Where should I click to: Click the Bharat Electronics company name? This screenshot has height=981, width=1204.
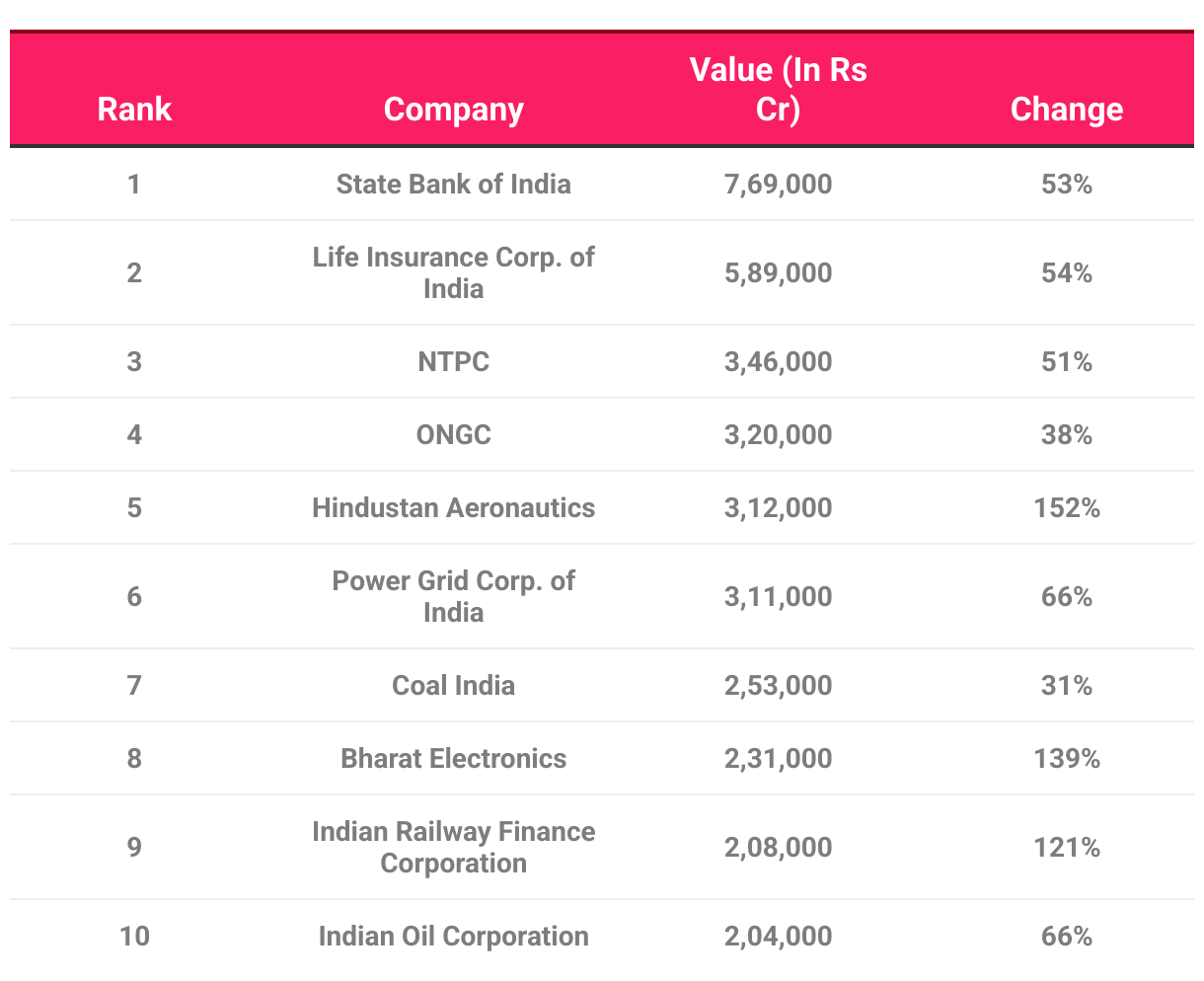point(453,759)
